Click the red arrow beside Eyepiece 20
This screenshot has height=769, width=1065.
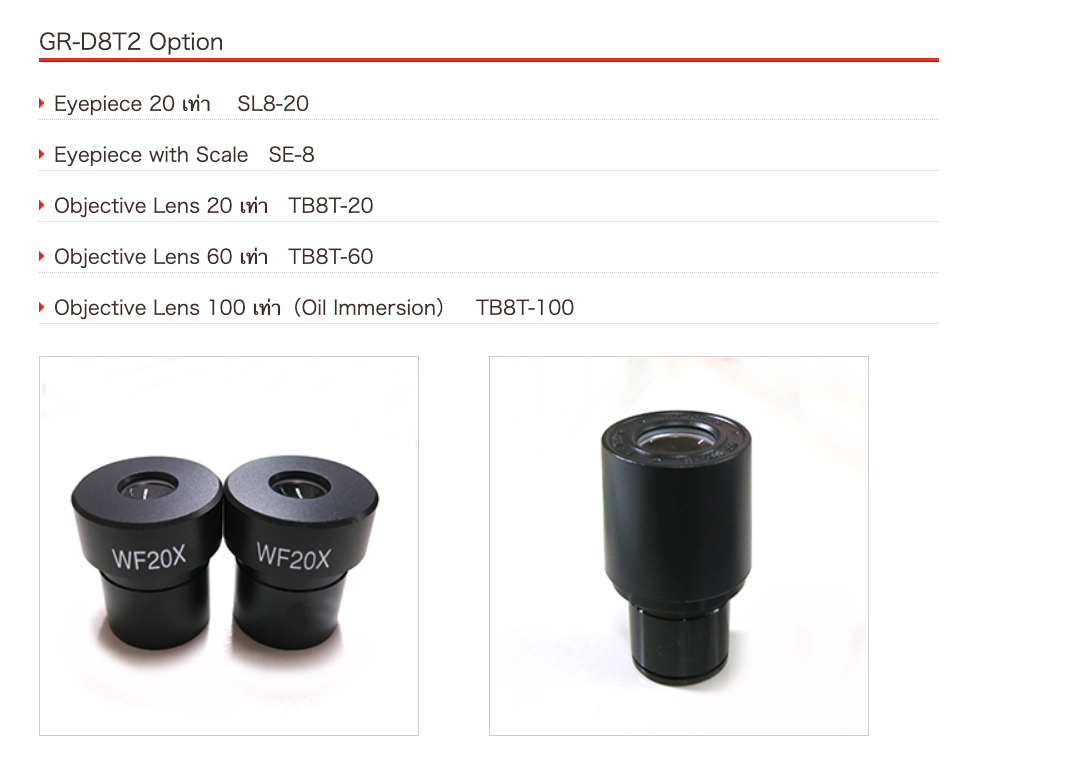pos(41,103)
